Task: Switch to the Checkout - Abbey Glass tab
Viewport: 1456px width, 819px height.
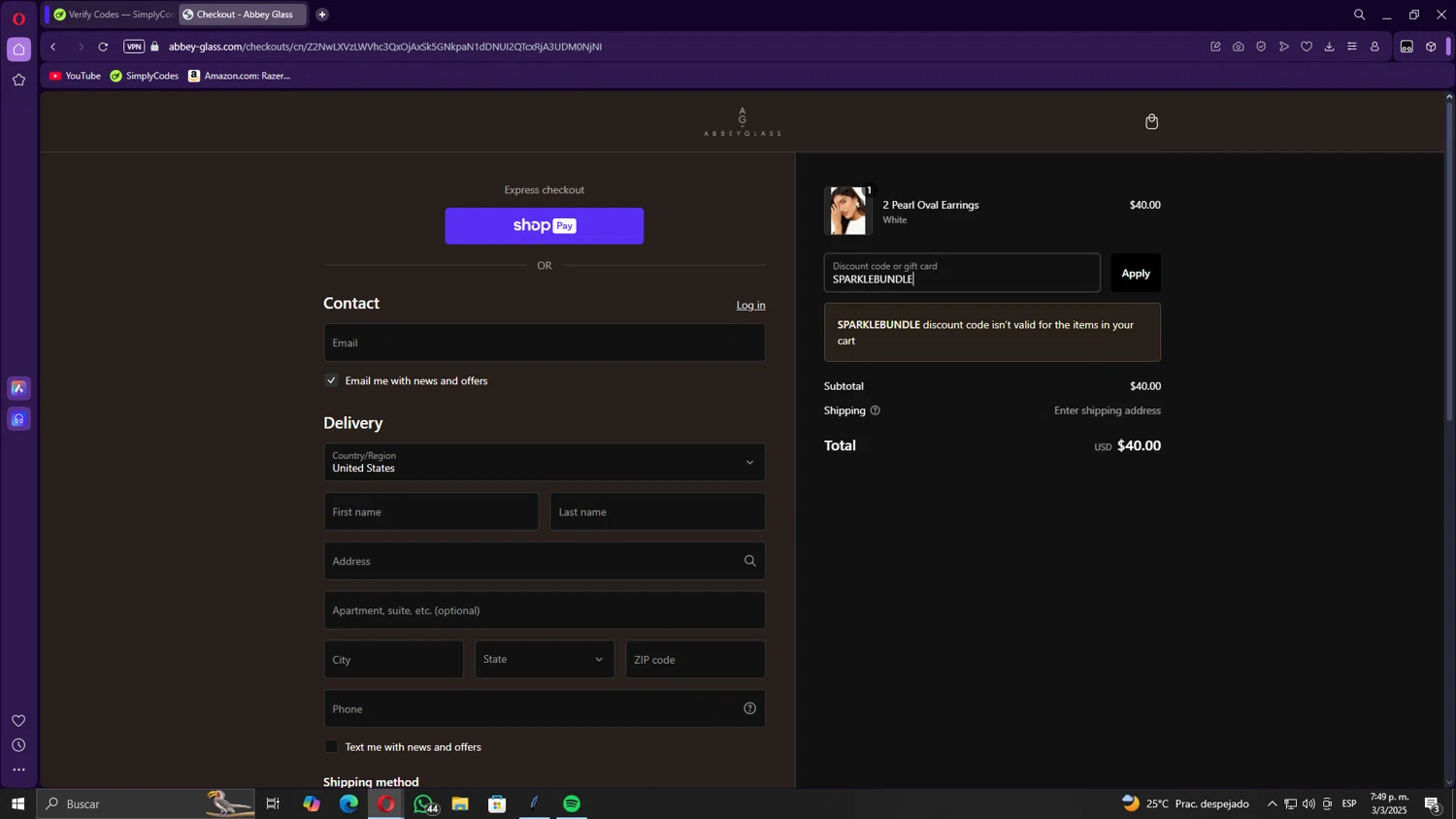Action: click(x=243, y=15)
